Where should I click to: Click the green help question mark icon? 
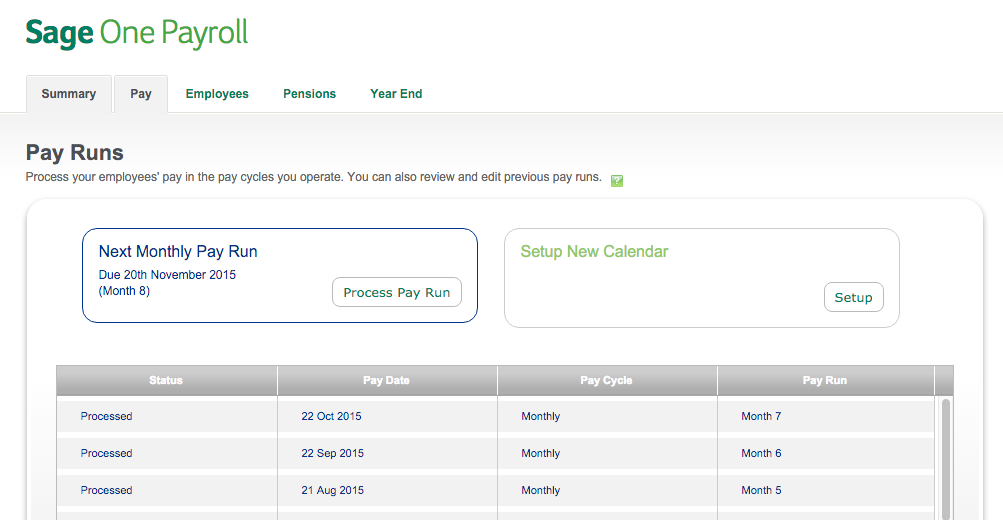coord(617,181)
